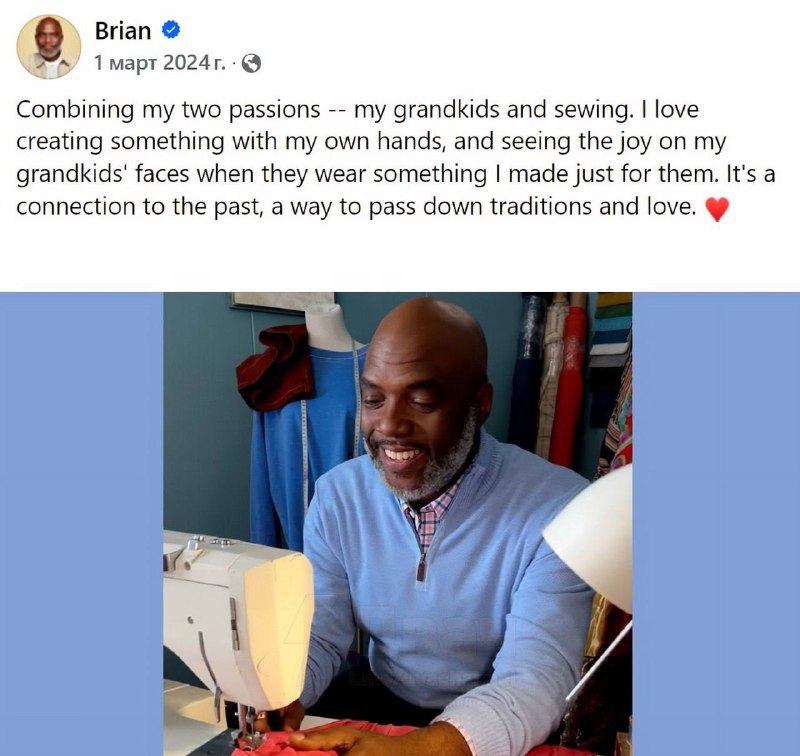Image resolution: width=800 pixels, height=756 pixels.
Task: Click the globe public audience icon
Action: click(251, 63)
